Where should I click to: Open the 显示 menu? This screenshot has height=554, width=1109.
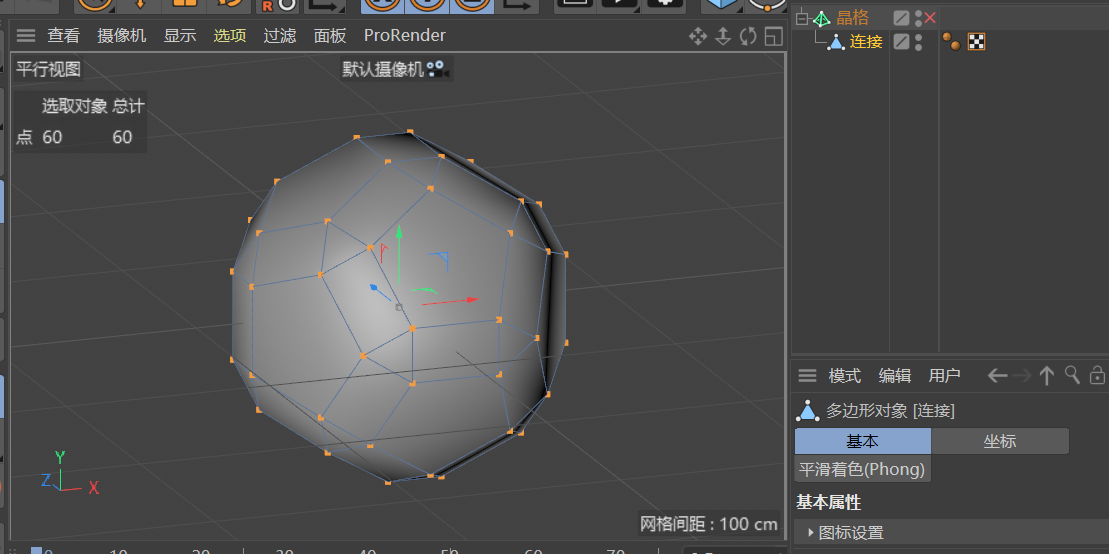[x=180, y=35]
